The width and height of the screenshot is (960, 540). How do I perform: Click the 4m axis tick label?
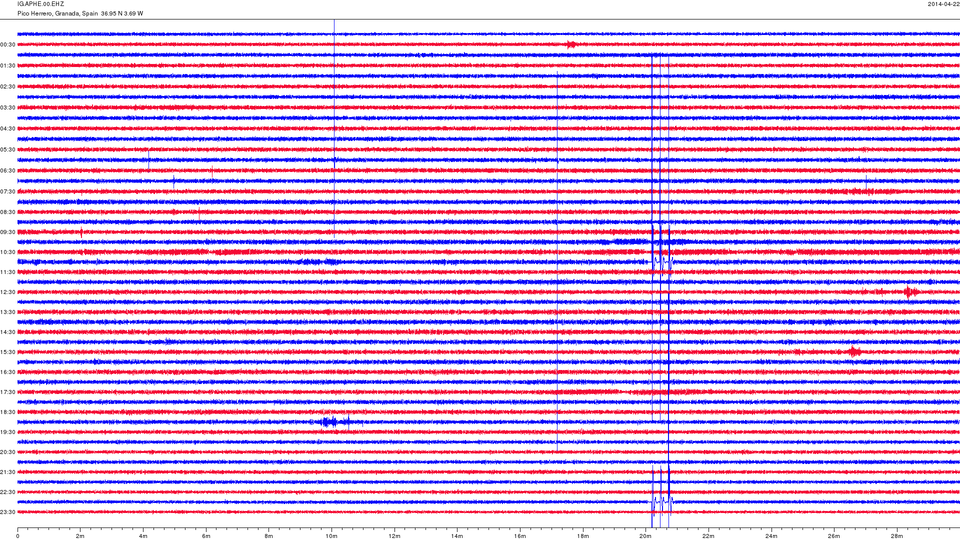tap(143, 536)
